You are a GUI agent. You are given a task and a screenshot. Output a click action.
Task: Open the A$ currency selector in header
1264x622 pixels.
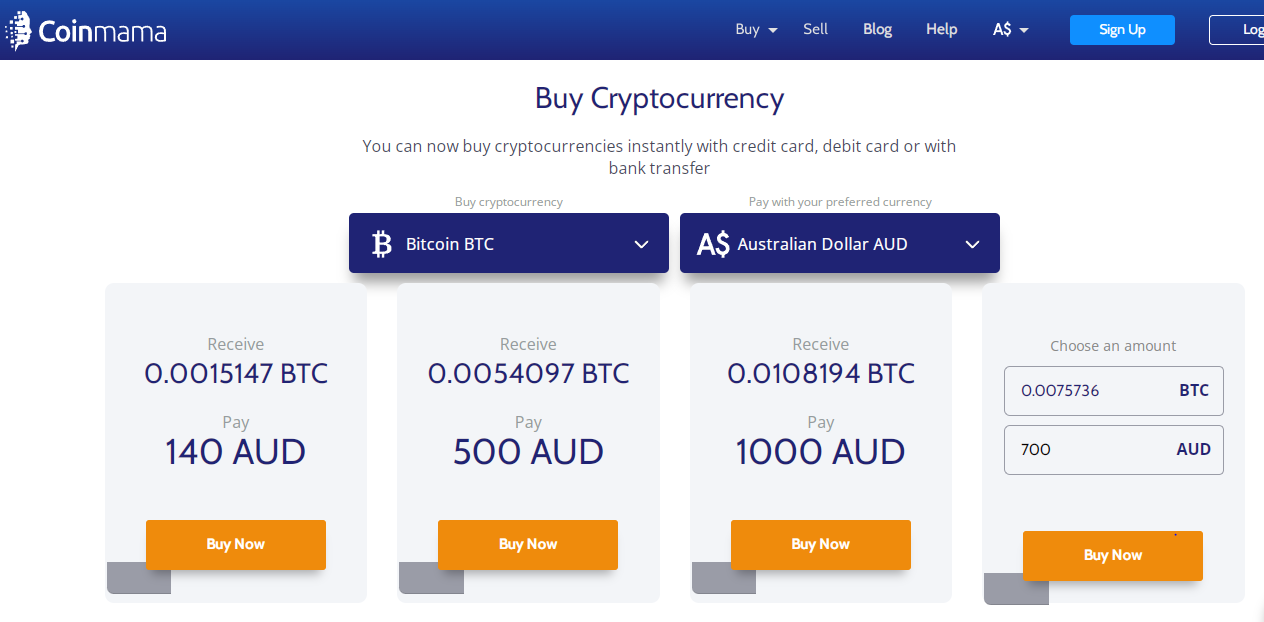pyautogui.click(x=1010, y=30)
